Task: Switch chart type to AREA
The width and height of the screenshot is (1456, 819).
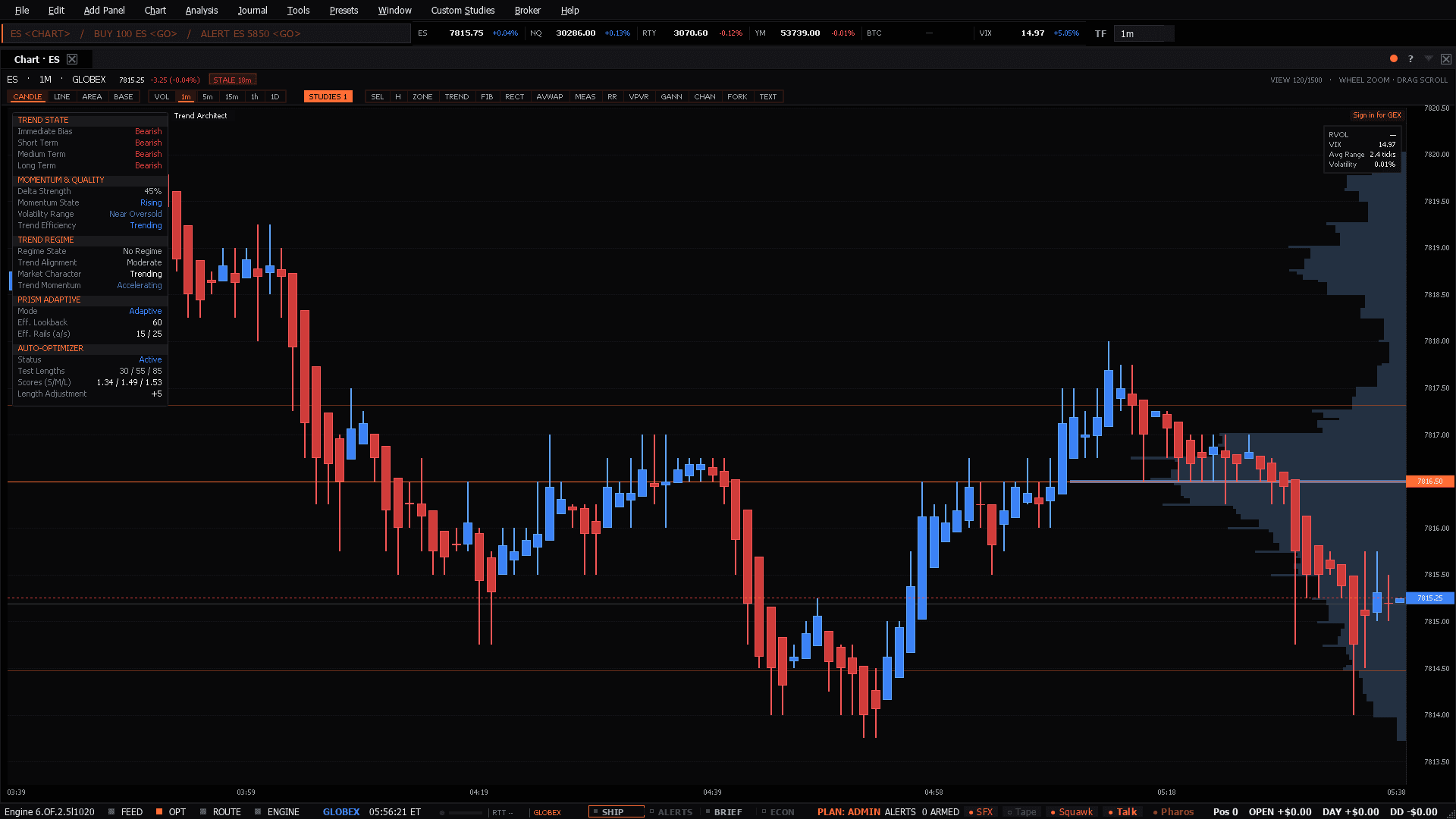Action: pos(92,96)
